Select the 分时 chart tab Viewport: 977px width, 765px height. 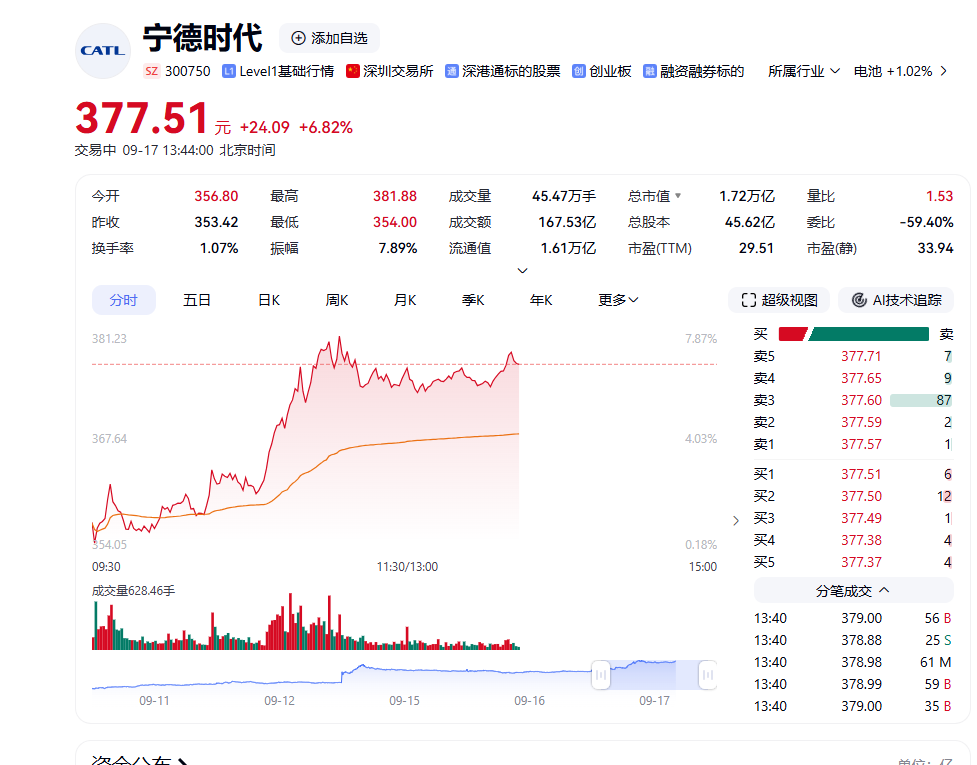click(x=123, y=300)
